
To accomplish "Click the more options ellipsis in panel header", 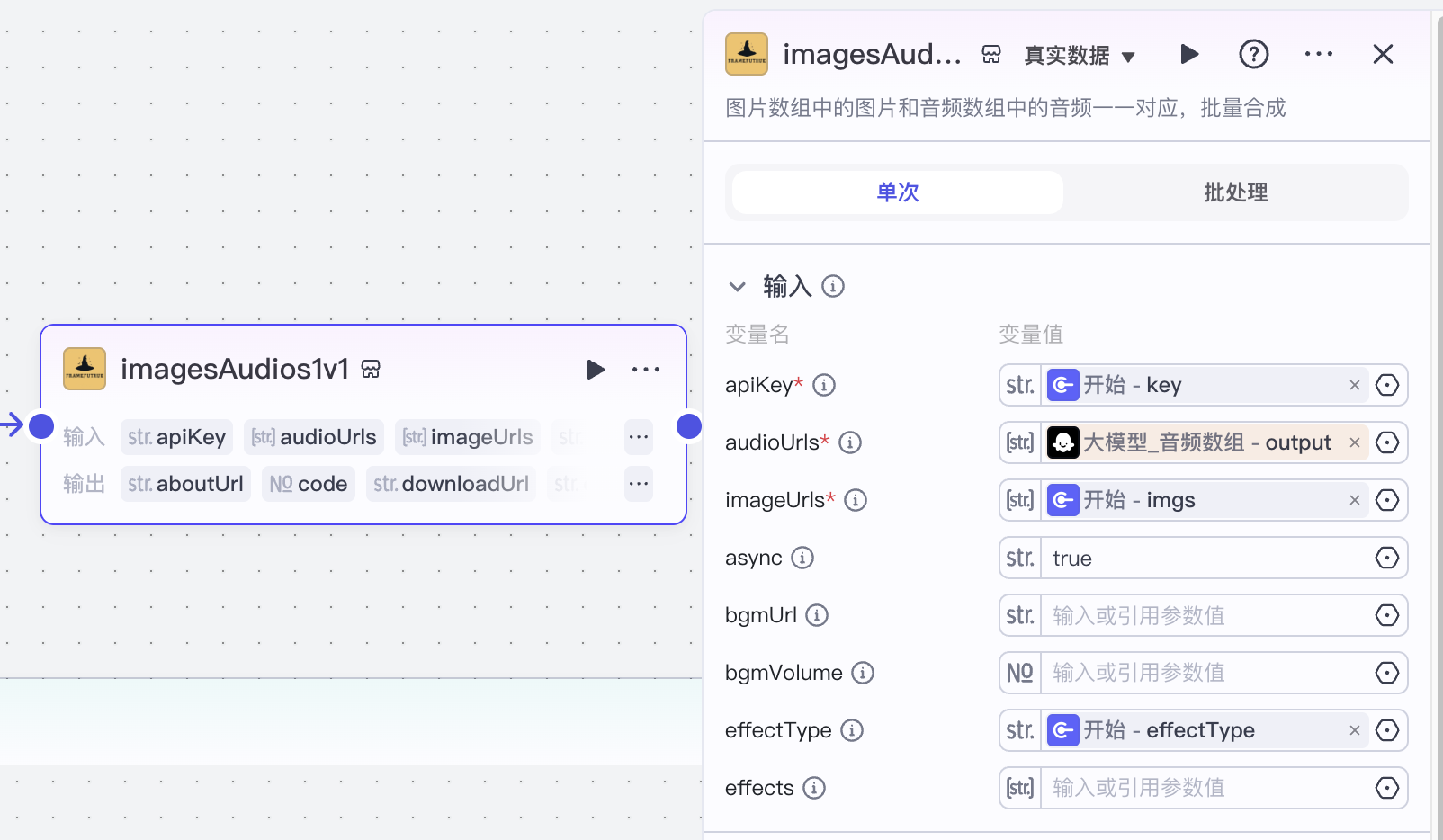I will click(1319, 54).
